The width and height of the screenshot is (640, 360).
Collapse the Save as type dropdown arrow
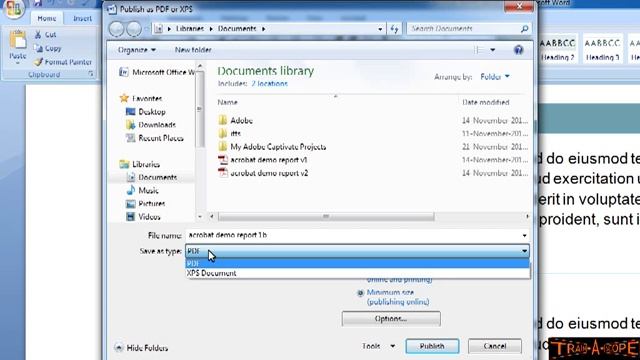[x=524, y=251]
